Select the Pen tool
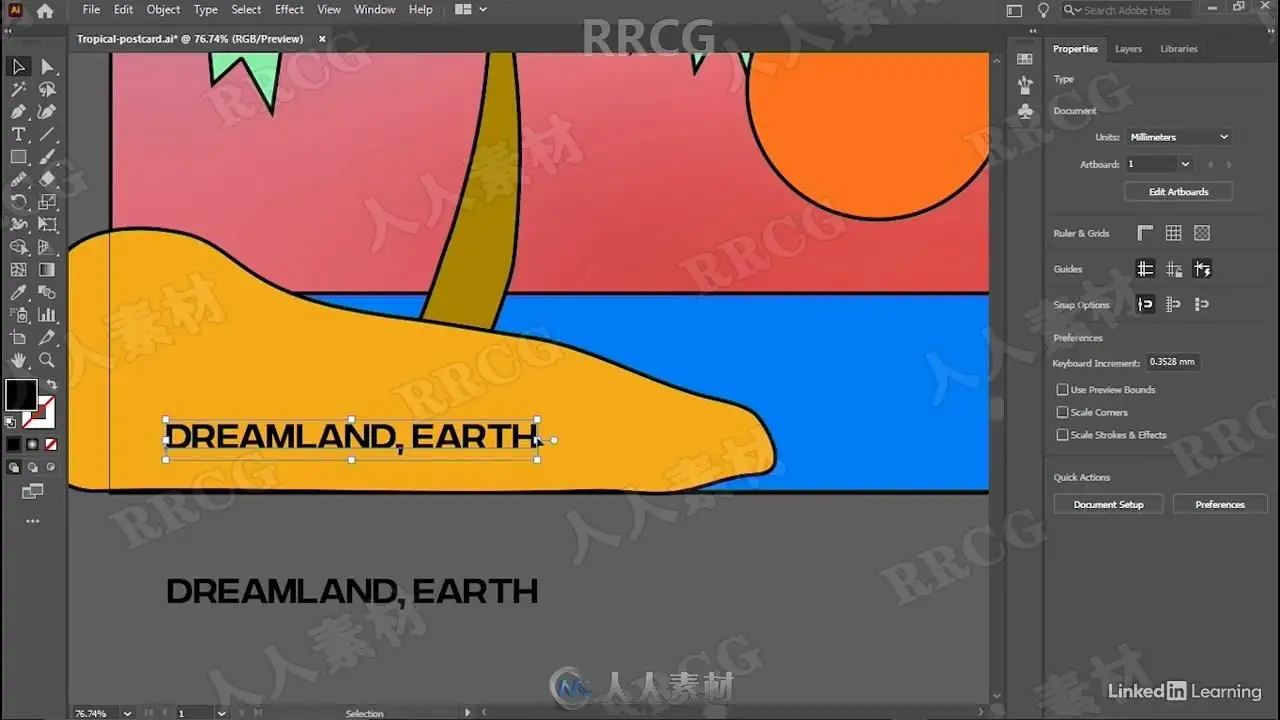This screenshot has height=720, width=1280. pyautogui.click(x=18, y=112)
